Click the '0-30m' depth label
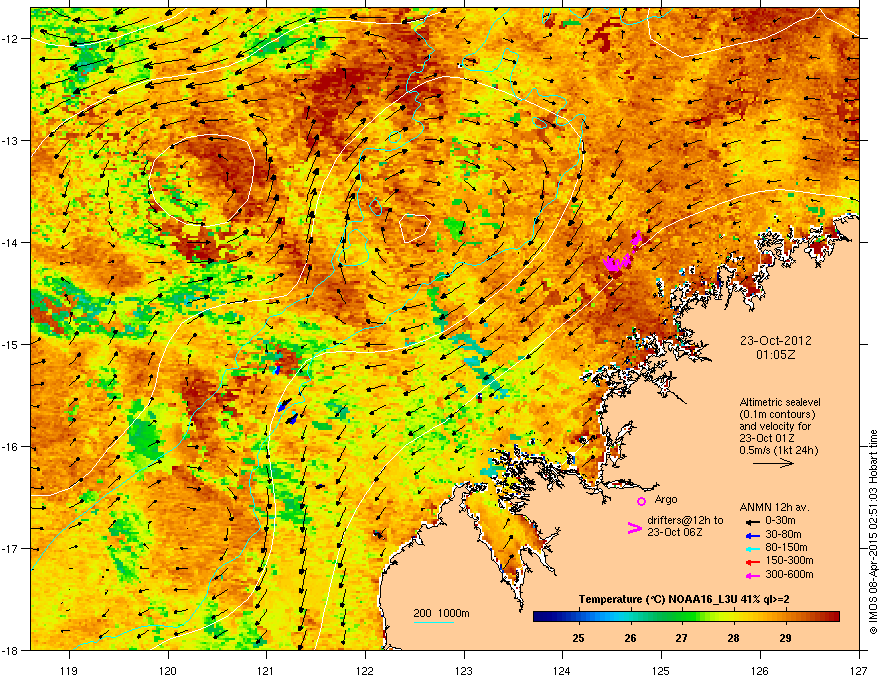Image resolution: width=880 pixels, height=680 pixels. tap(780, 521)
